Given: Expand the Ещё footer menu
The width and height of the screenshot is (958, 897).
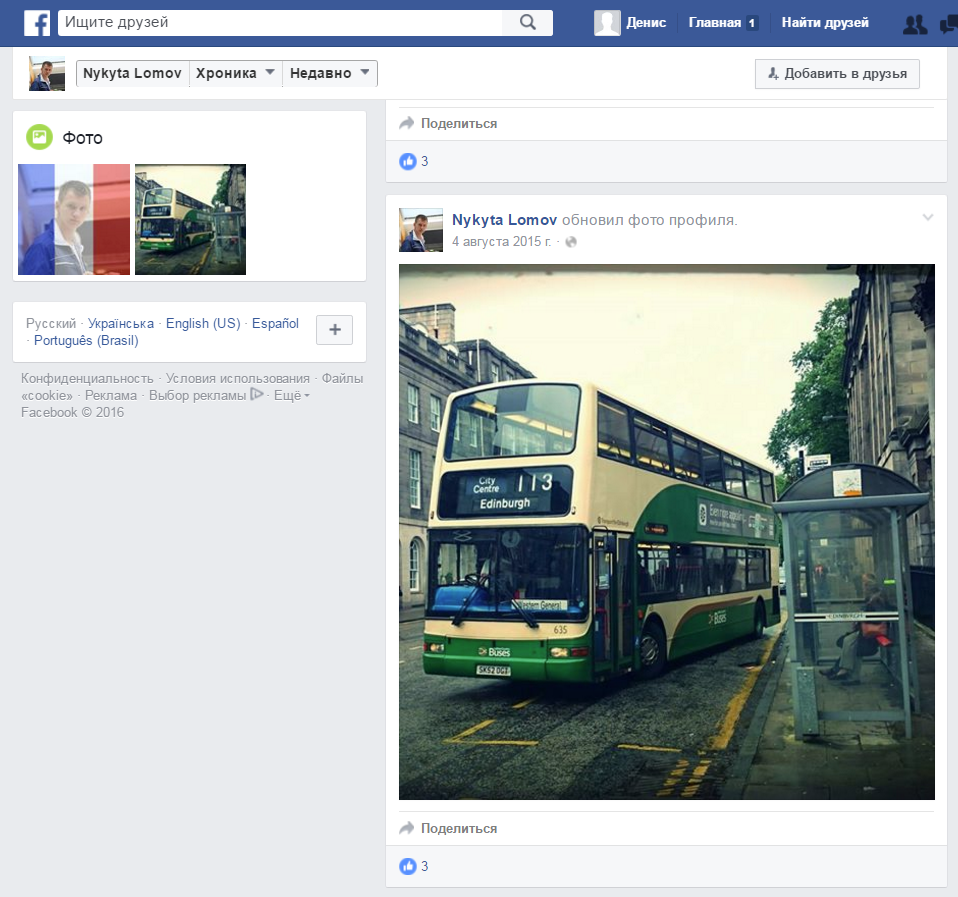Looking at the screenshot, I should 292,395.
